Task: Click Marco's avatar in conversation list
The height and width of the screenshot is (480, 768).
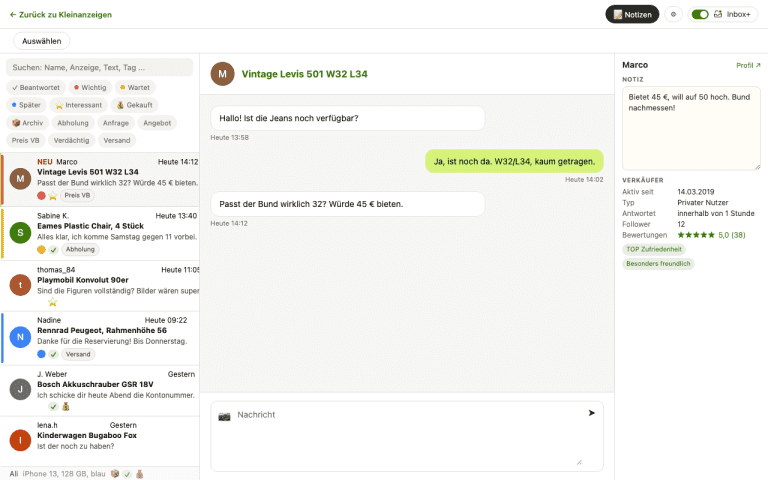Action: click(x=21, y=179)
